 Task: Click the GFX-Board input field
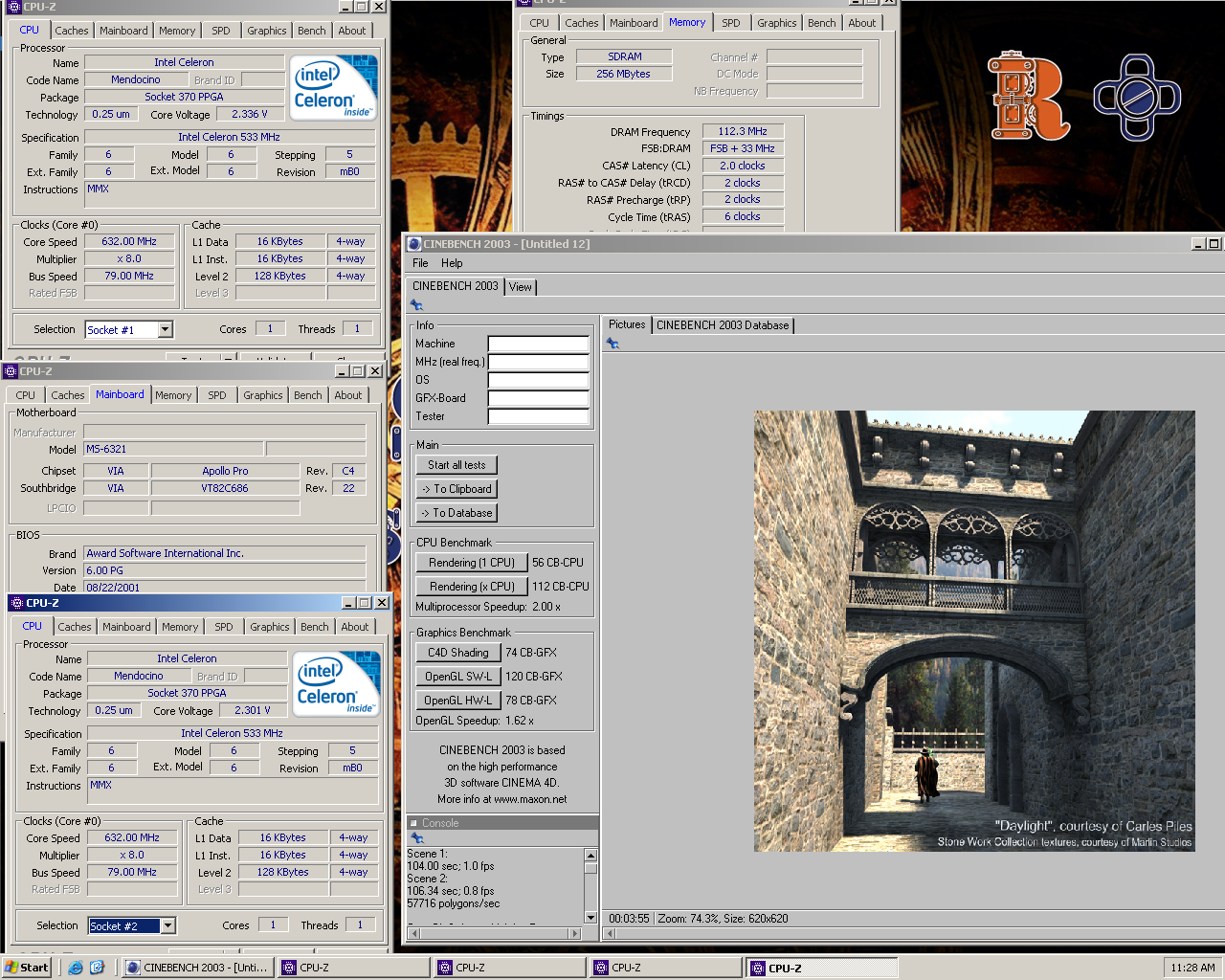(539, 398)
